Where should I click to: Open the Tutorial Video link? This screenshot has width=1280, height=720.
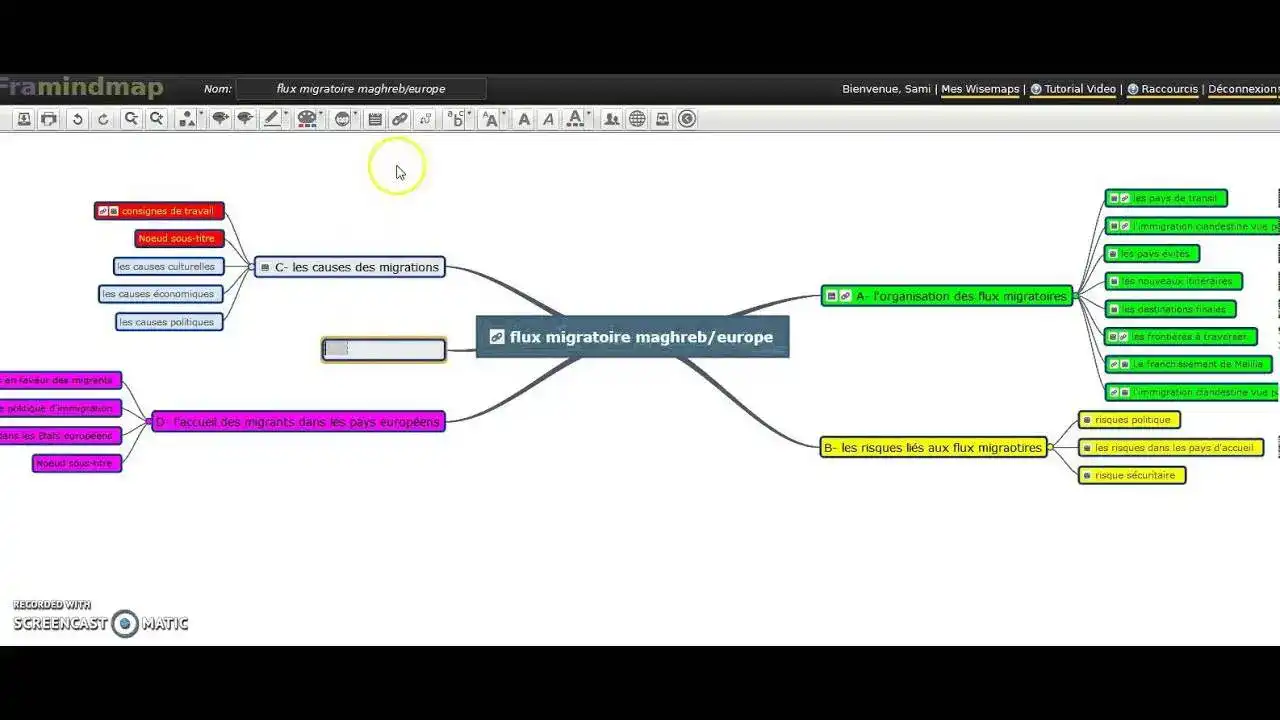[1073, 89]
